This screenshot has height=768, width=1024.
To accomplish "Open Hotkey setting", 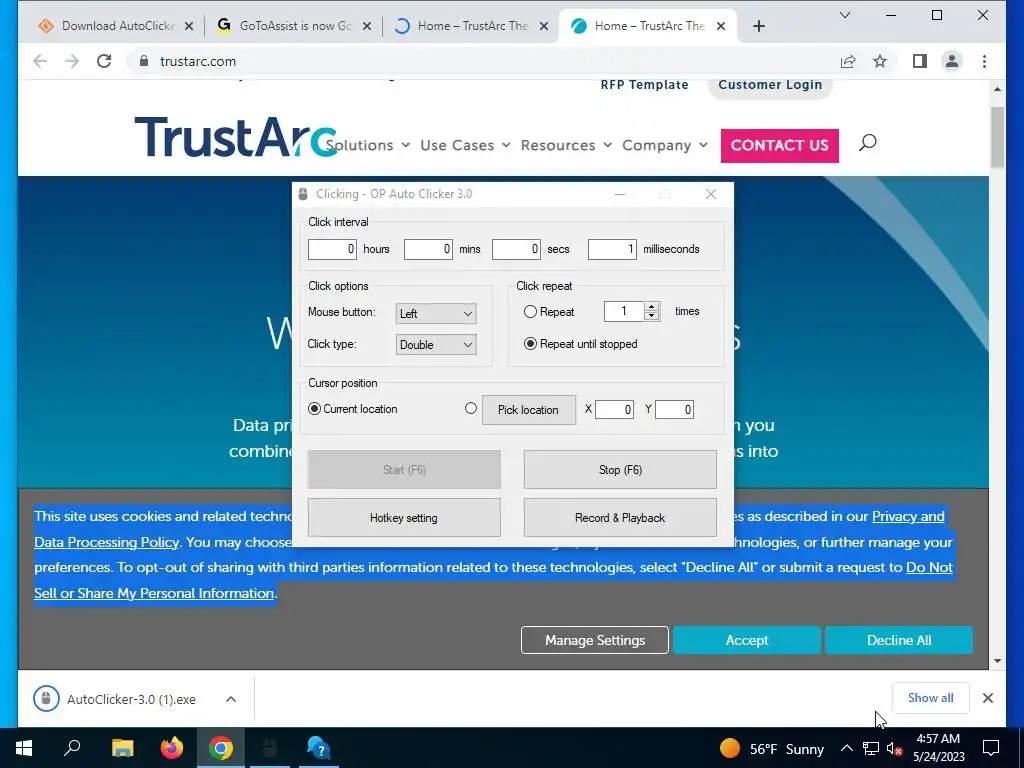I will (404, 518).
